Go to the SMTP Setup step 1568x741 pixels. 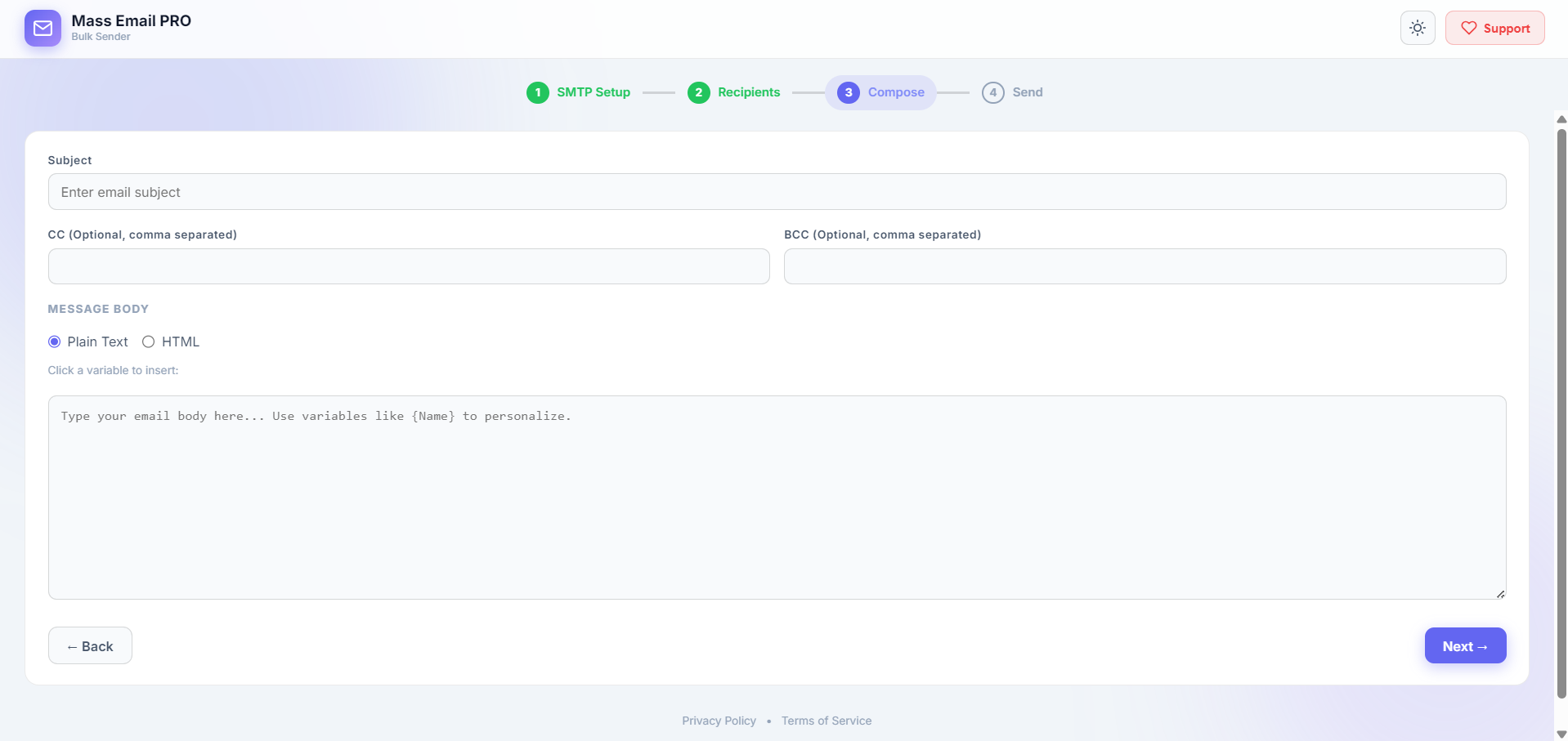579,92
